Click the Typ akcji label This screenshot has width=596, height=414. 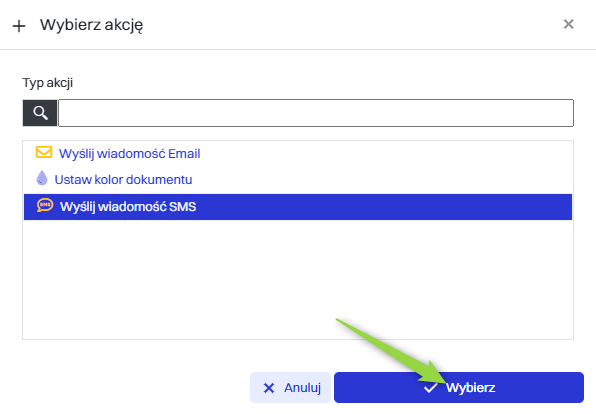(48, 83)
